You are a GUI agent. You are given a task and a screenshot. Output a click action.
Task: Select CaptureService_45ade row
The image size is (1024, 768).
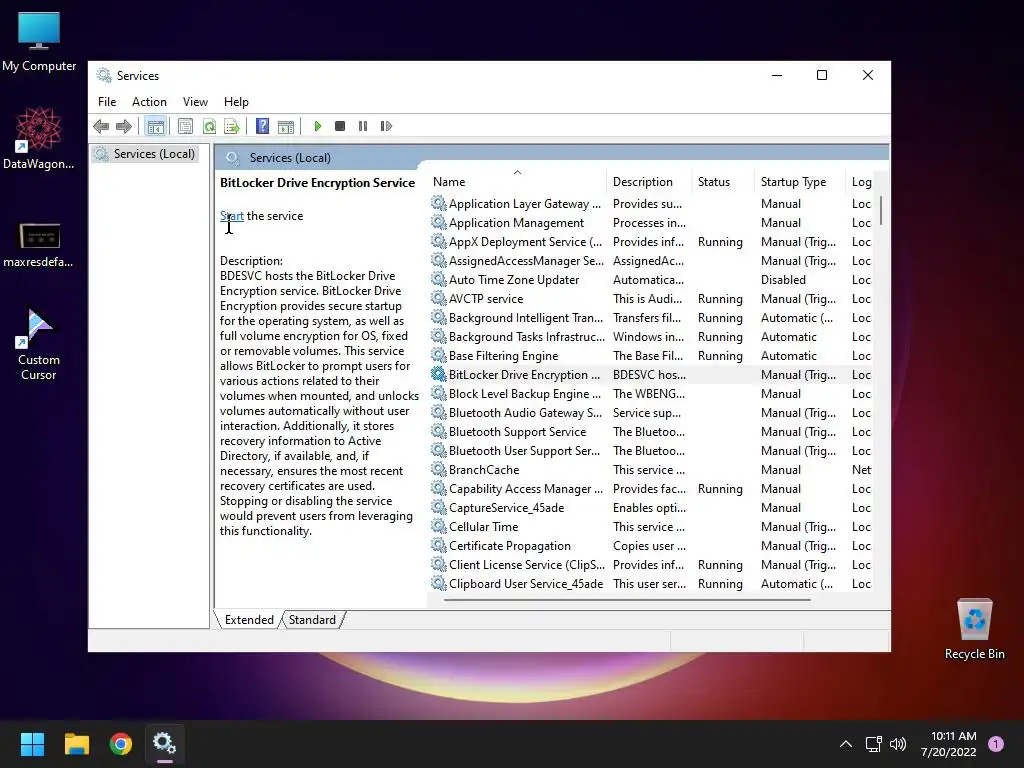coord(650,507)
